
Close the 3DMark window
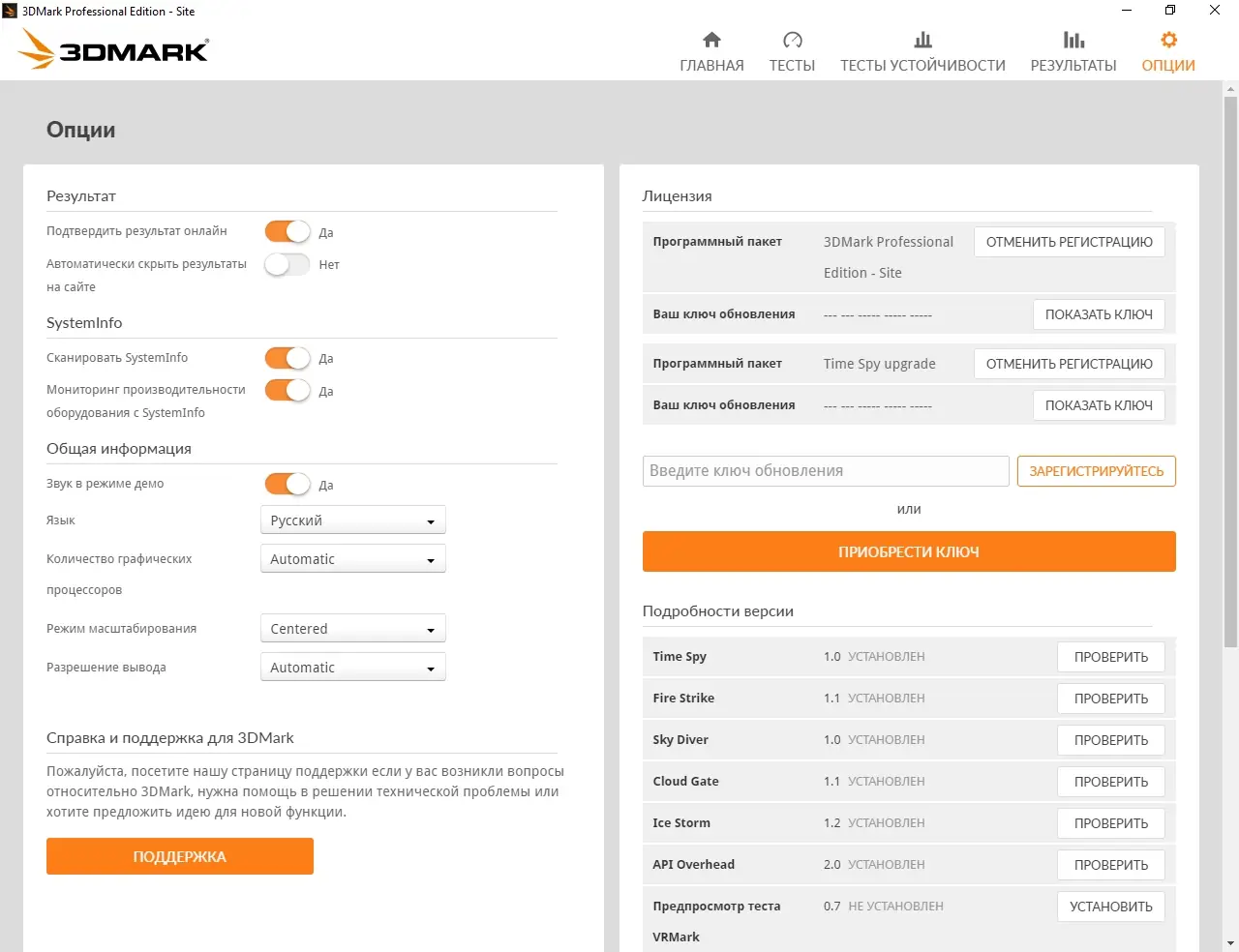click(1215, 11)
